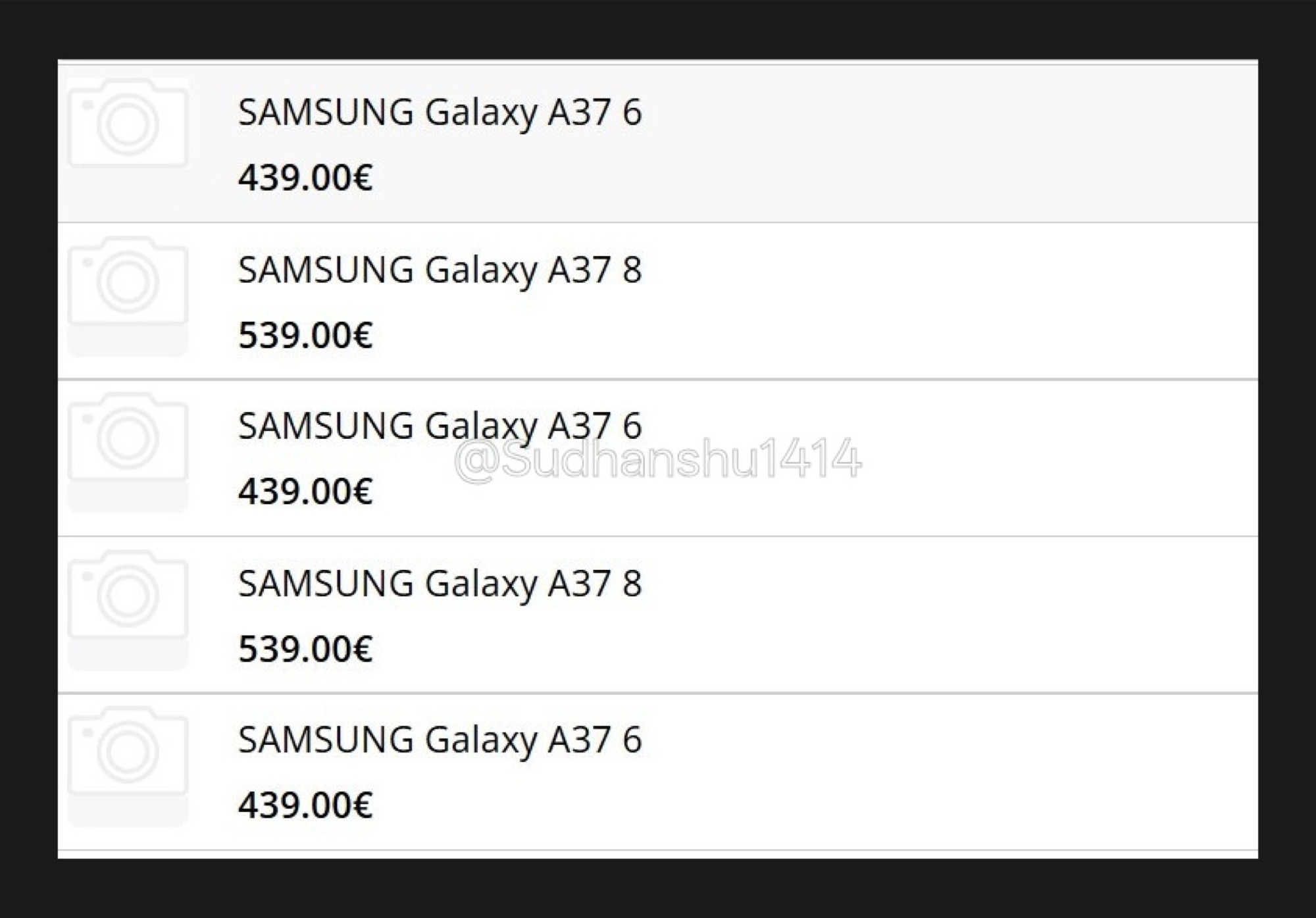
Task: Open the fifth listing's camera placeholder icon
Action: 128,752
